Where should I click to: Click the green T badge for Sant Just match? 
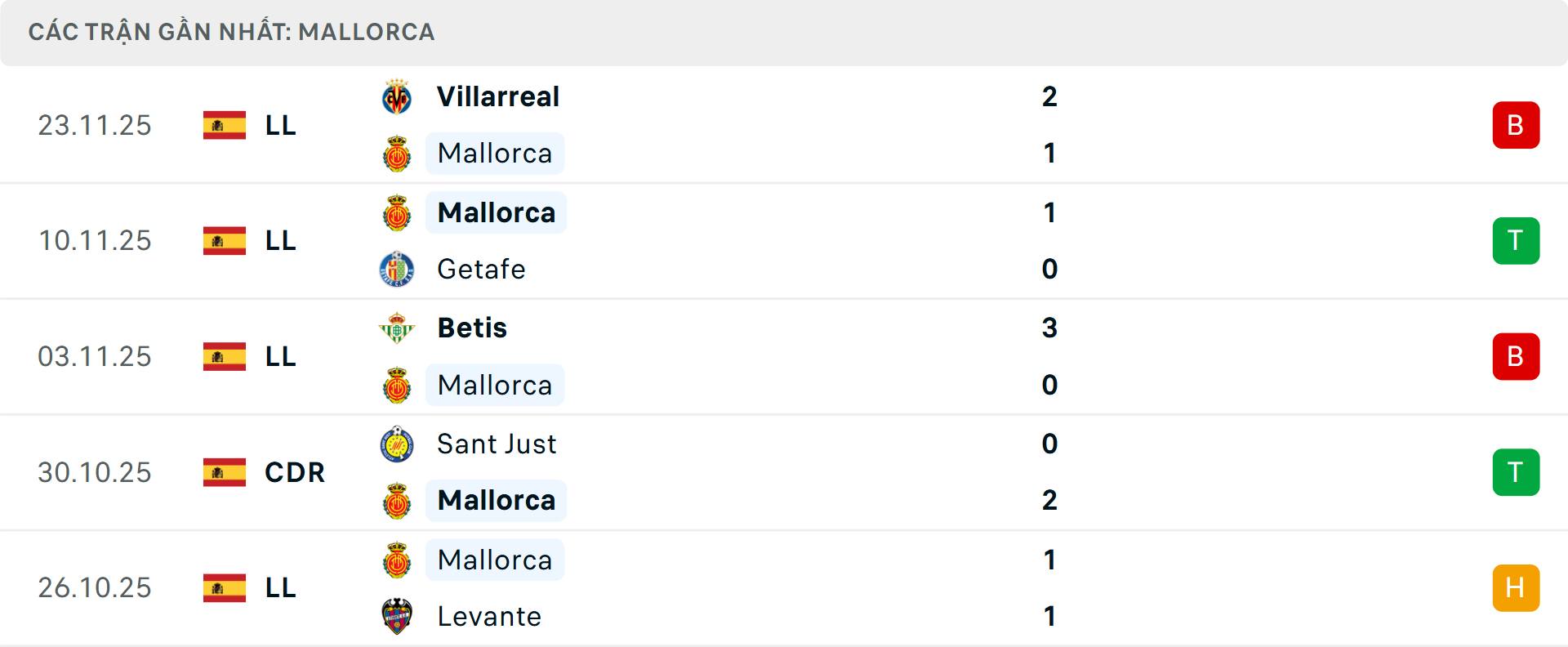(1516, 472)
